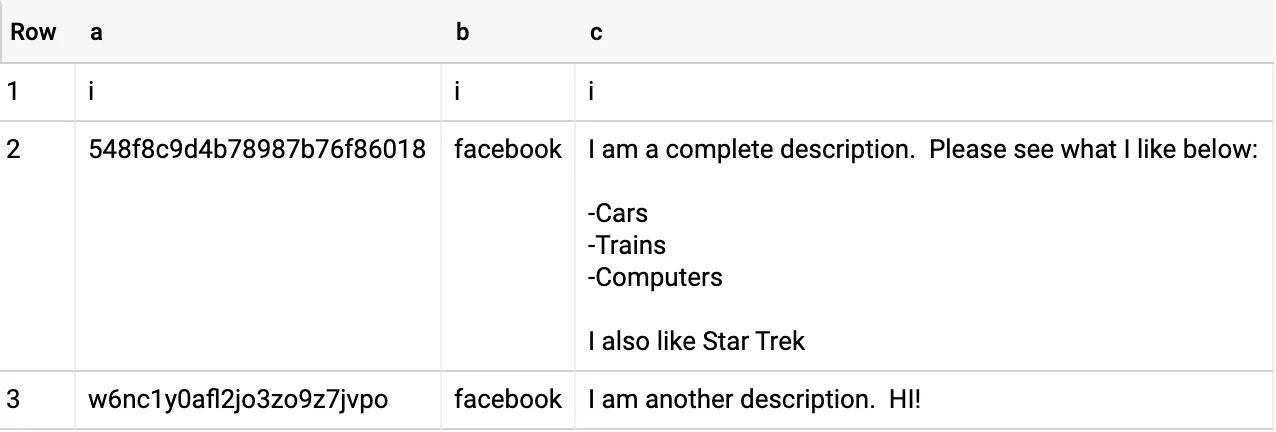Image resolution: width=1276 pixels, height=432 pixels.
Task: Click the value i in column c
Action: click(592, 92)
